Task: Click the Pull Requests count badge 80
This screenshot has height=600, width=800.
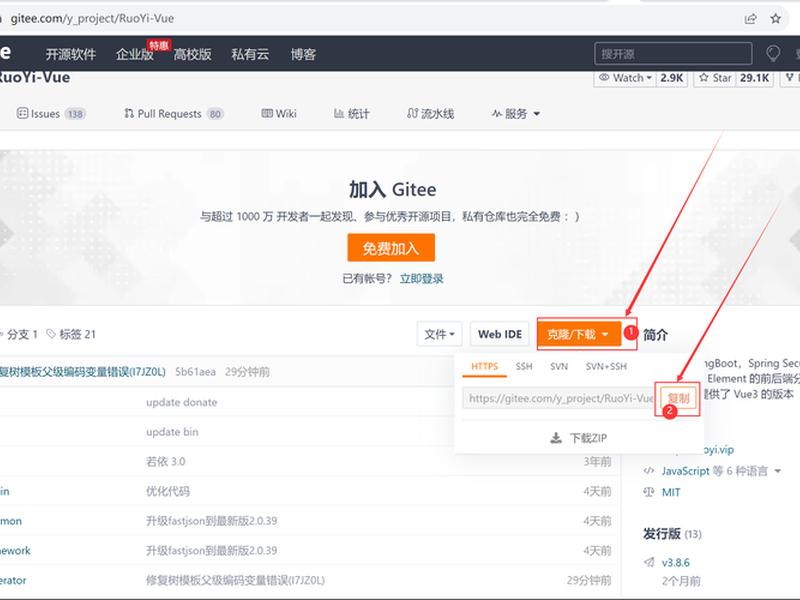Action: (x=215, y=114)
